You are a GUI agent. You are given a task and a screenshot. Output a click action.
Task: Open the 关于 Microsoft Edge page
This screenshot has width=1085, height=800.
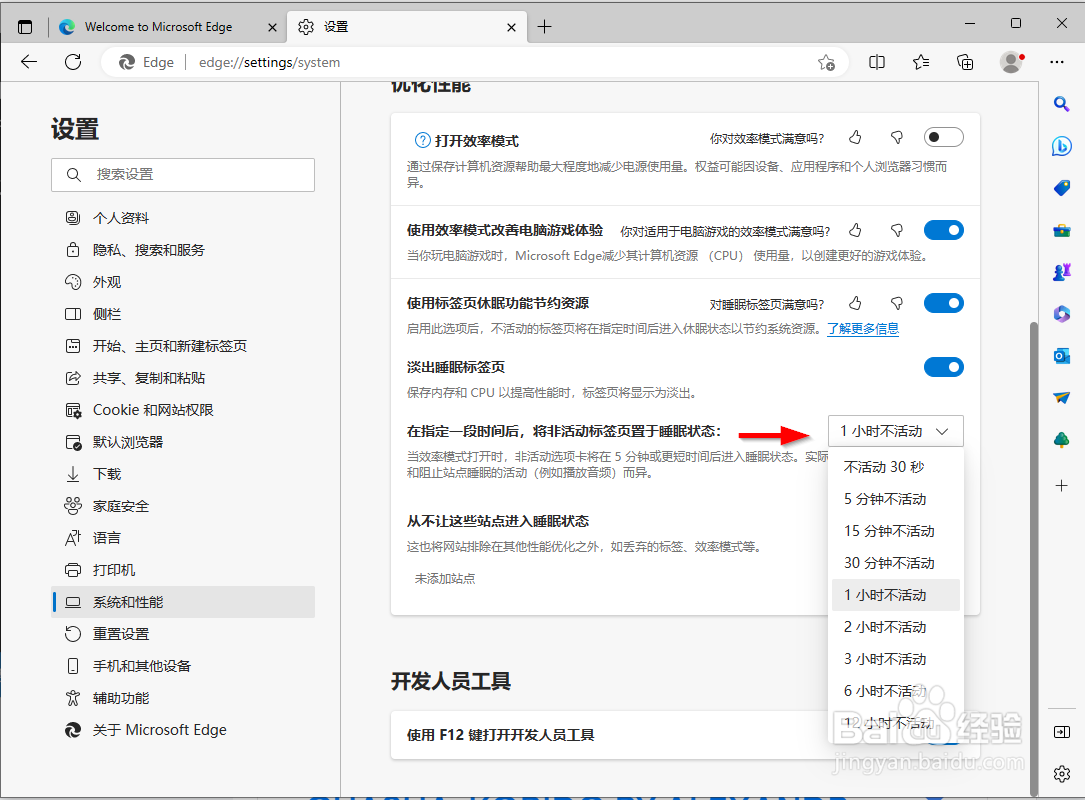158,729
